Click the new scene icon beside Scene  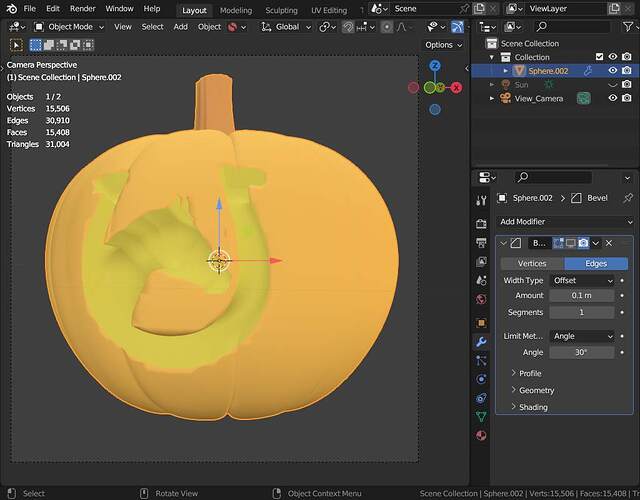pyautogui.click(x=479, y=9)
